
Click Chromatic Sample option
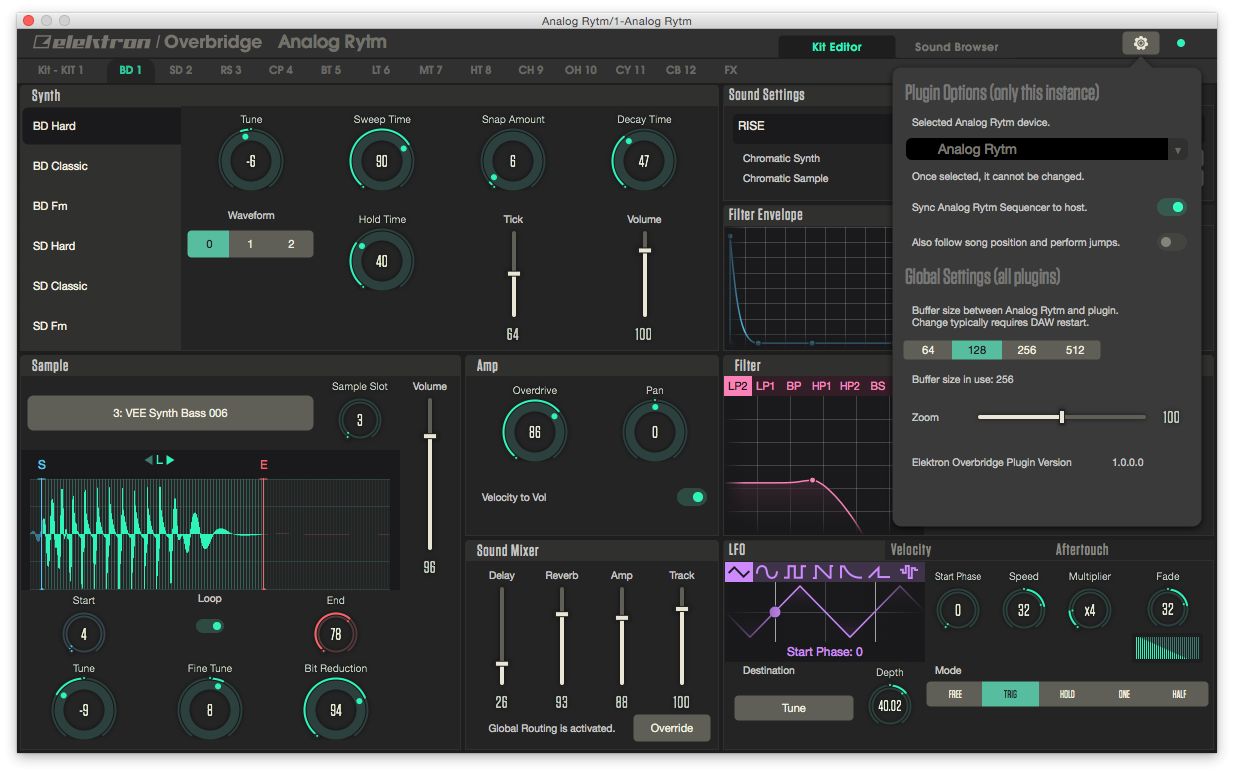point(785,178)
